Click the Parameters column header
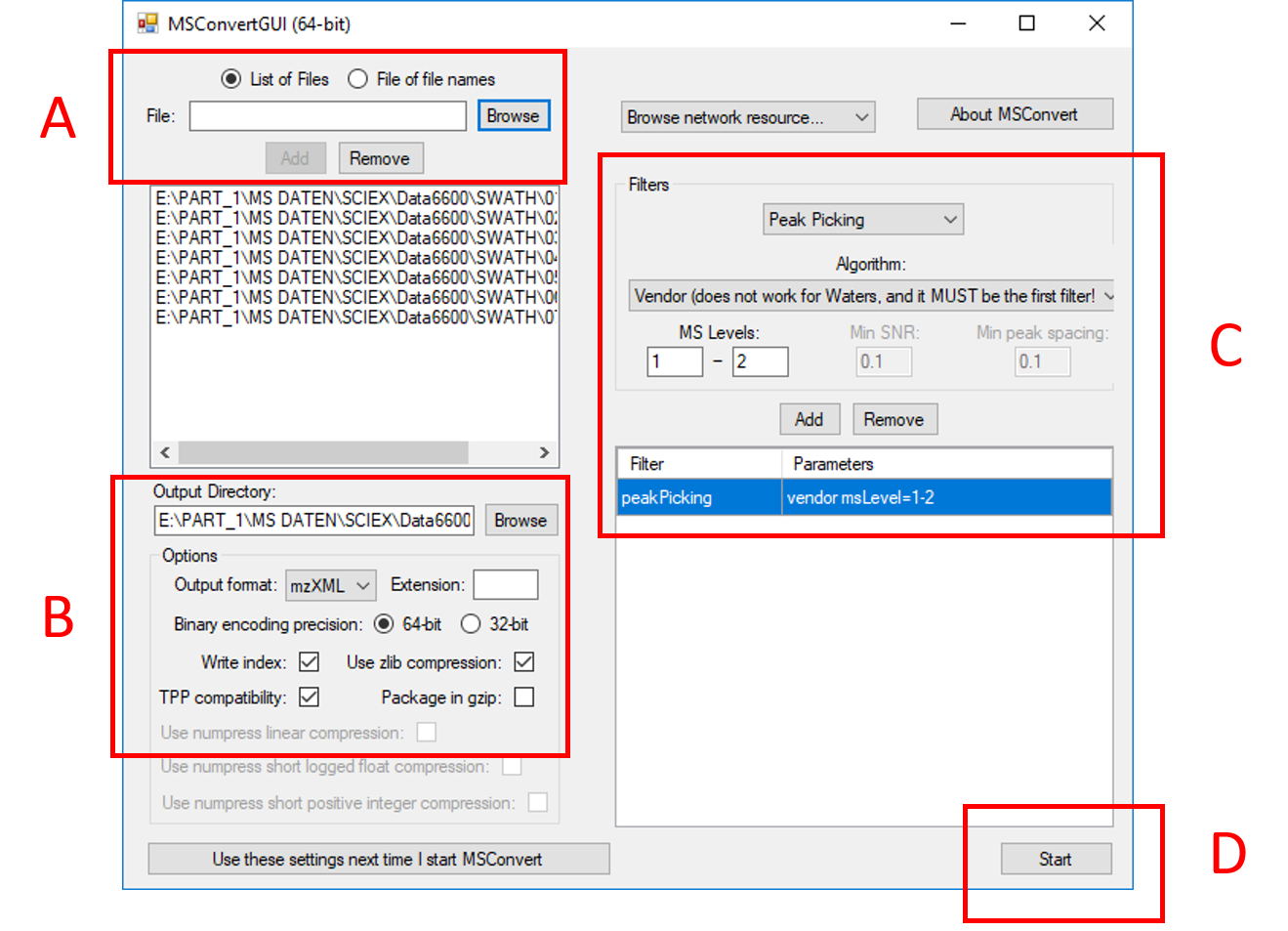This screenshot has height=931, width=1288. click(946, 464)
